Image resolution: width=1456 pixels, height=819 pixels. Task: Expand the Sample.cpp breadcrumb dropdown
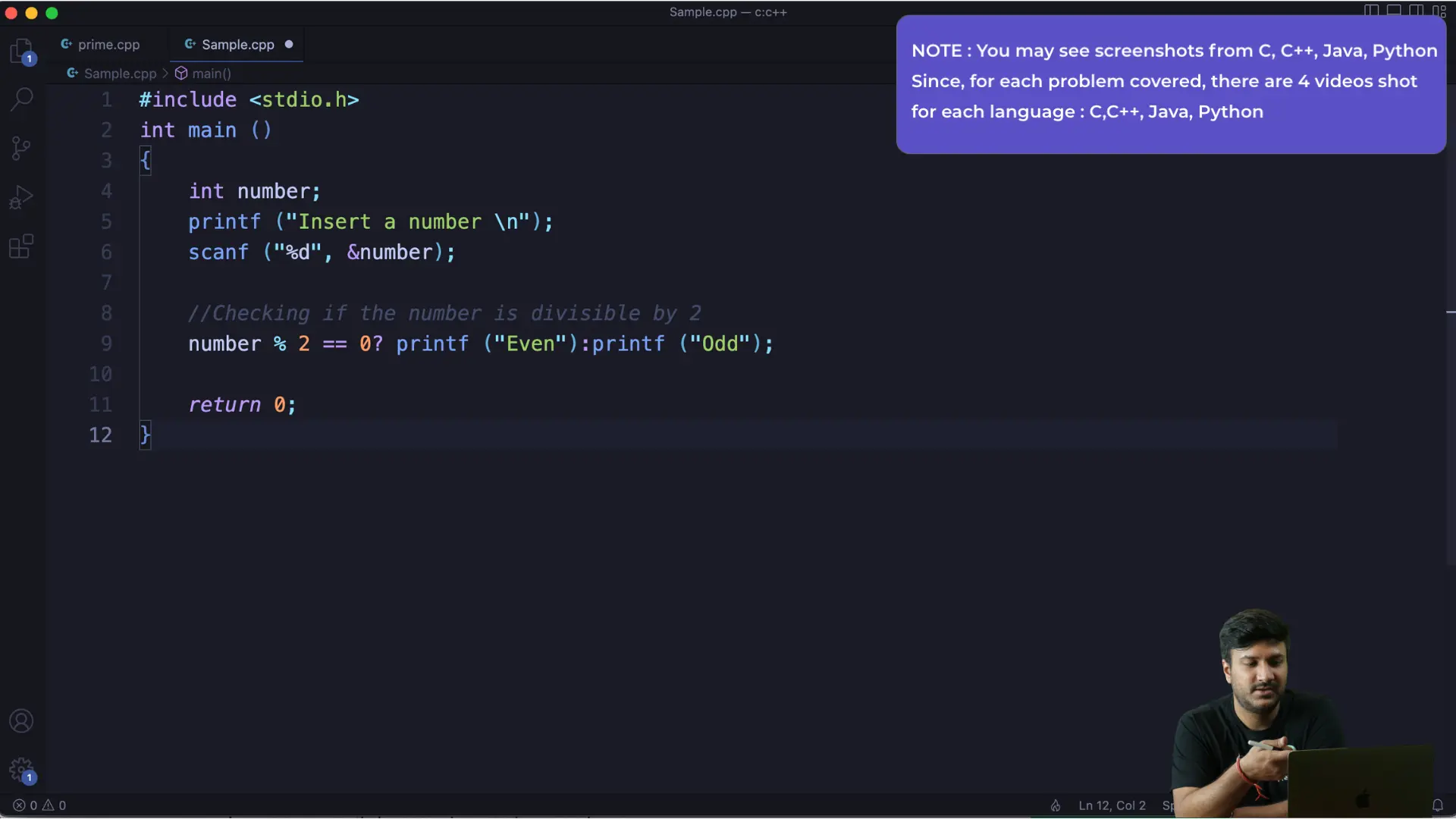coord(119,74)
